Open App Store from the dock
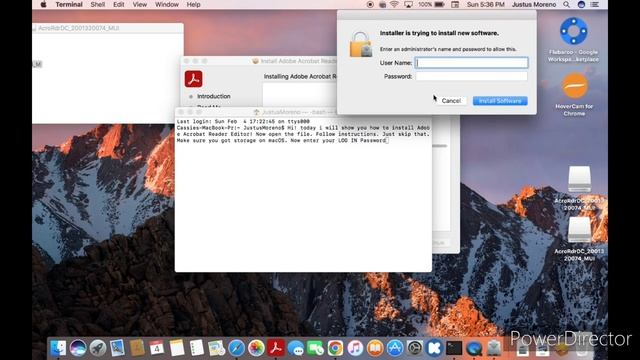The image size is (640, 360). click(395, 348)
